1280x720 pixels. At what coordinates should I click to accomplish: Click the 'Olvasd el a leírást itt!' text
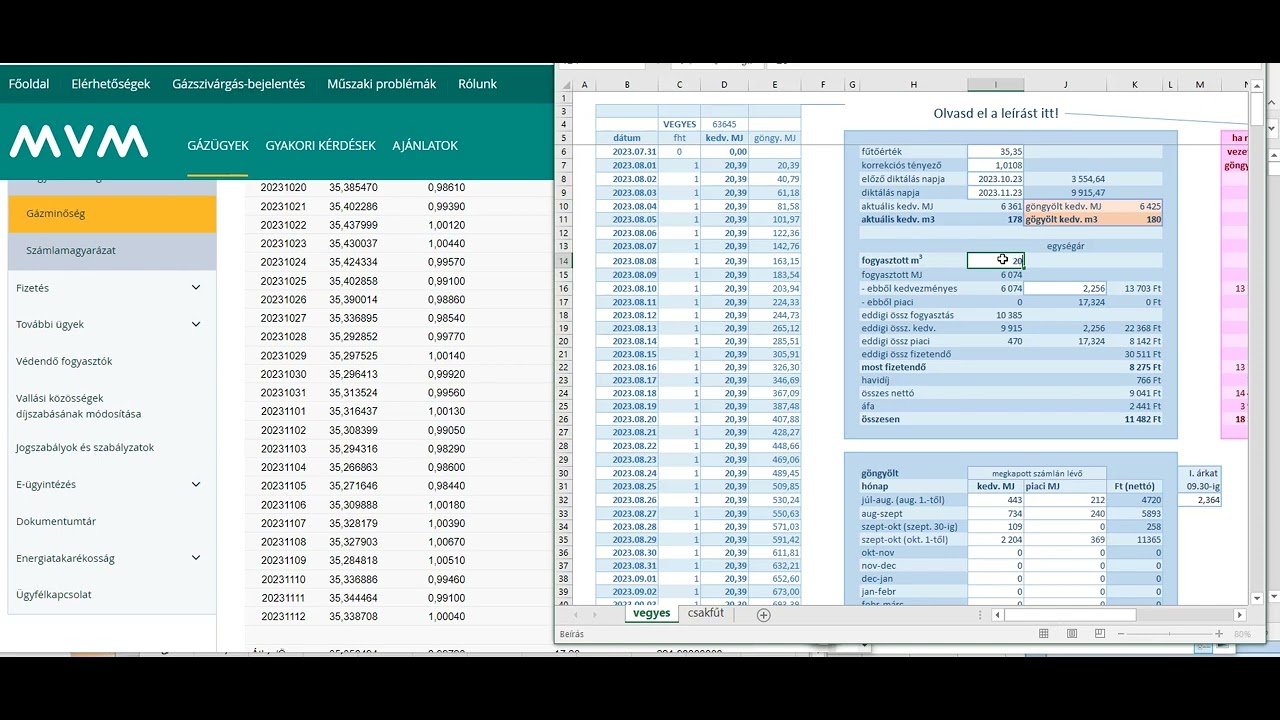996,113
